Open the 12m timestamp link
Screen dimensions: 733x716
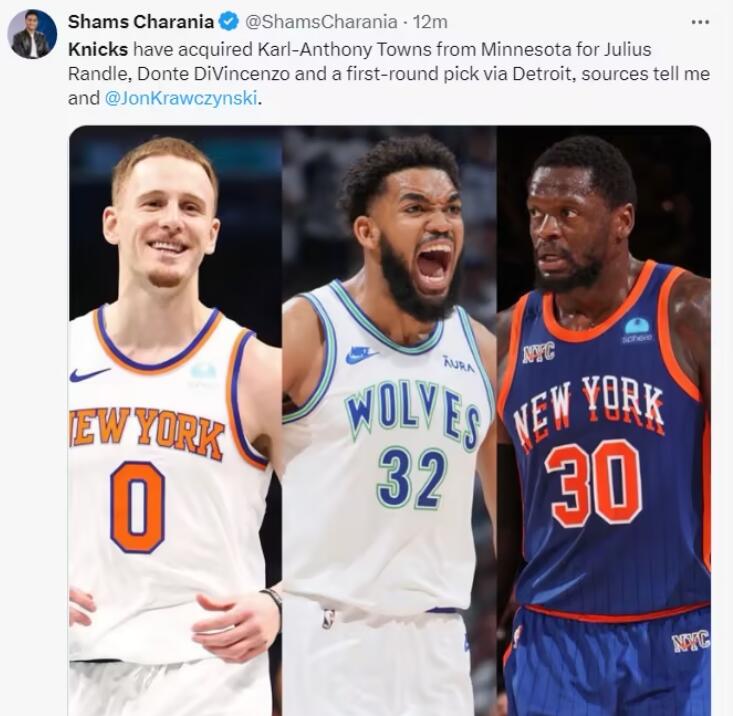[x=430, y=21]
